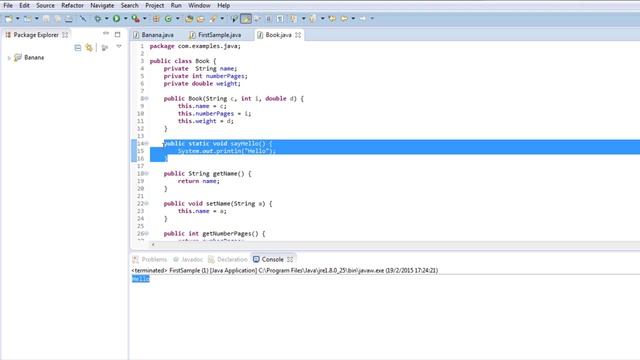Click the Search flashlight icon

click(x=213, y=19)
